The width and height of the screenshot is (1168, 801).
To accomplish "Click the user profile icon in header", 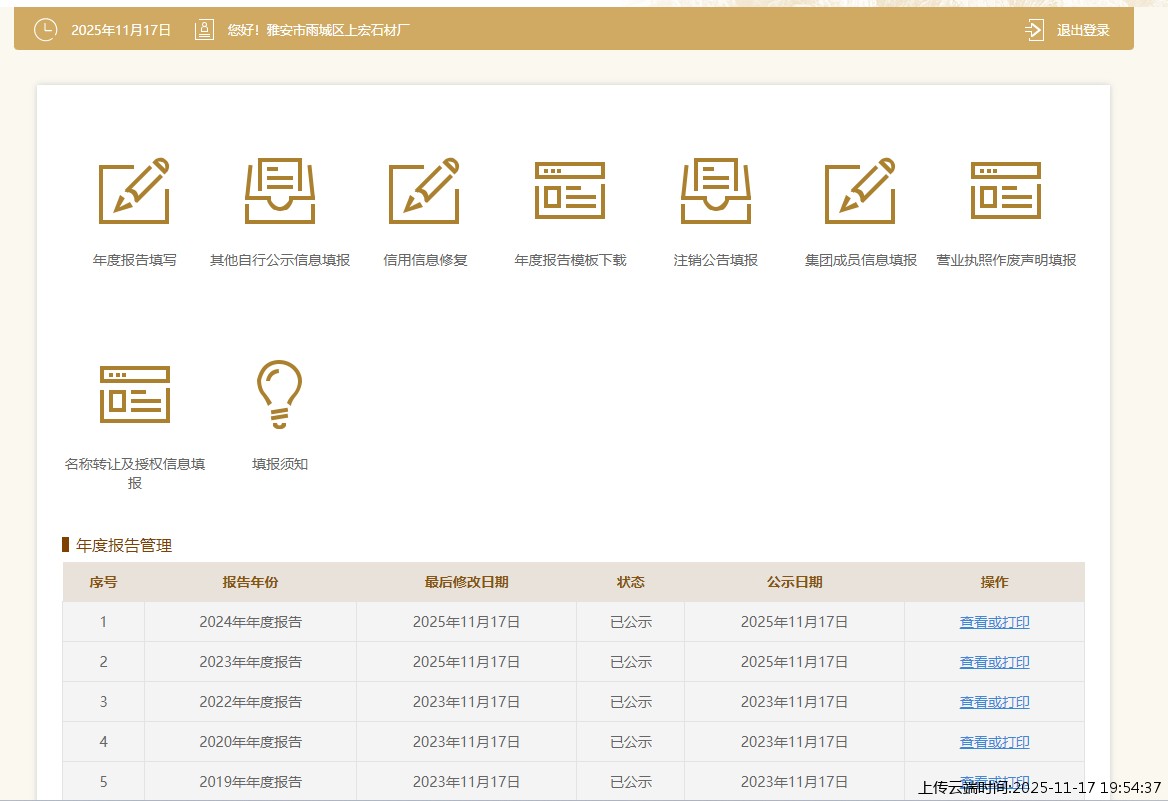I will (x=204, y=30).
